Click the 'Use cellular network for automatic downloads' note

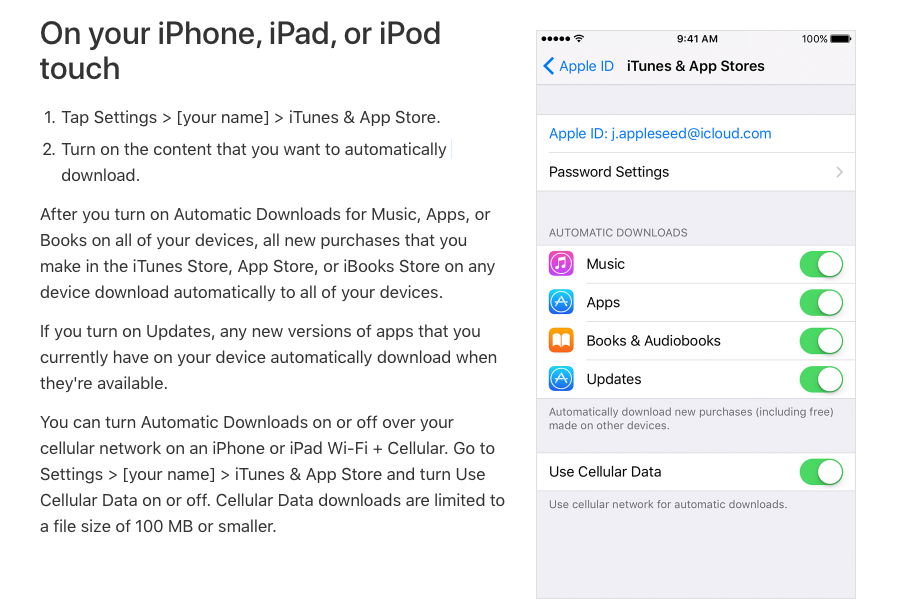668,504
